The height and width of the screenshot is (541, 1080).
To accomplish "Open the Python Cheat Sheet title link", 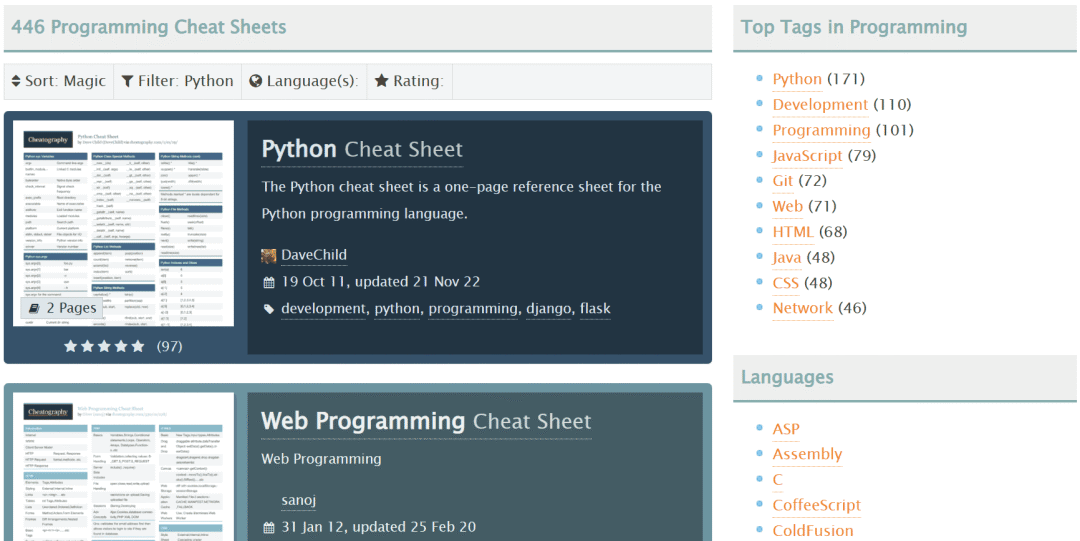I will (362, 150).
